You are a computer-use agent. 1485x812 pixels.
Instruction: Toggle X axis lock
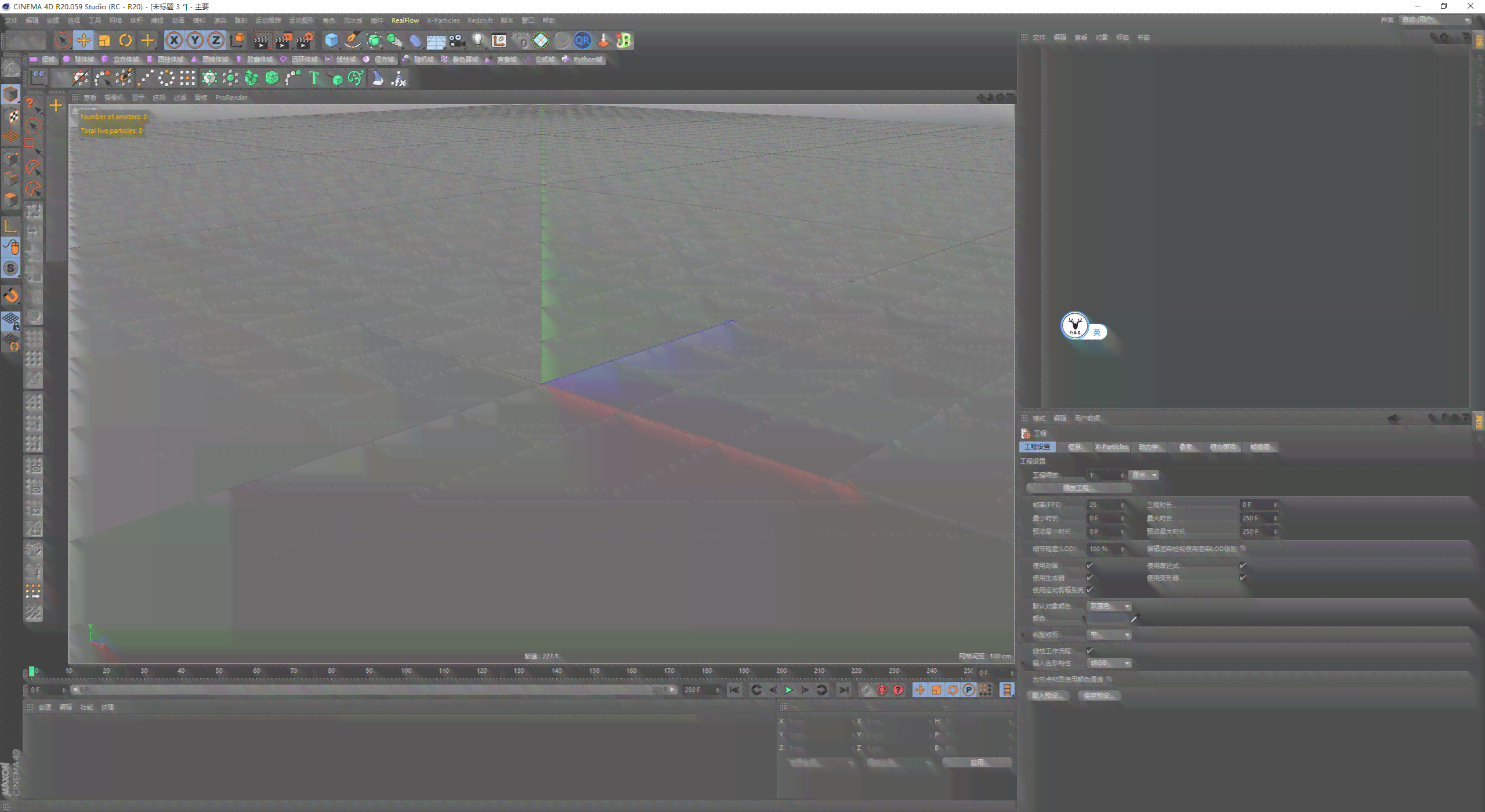tap(174, 41)
